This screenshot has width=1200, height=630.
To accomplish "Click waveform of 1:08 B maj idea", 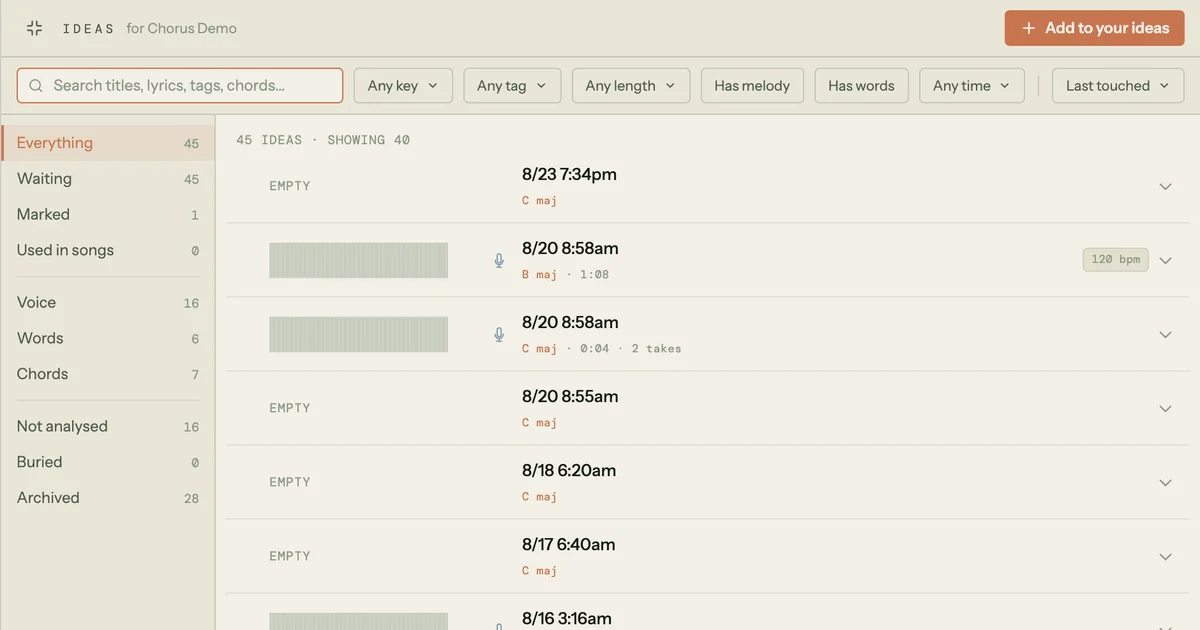I will click(x=358, y=260).
